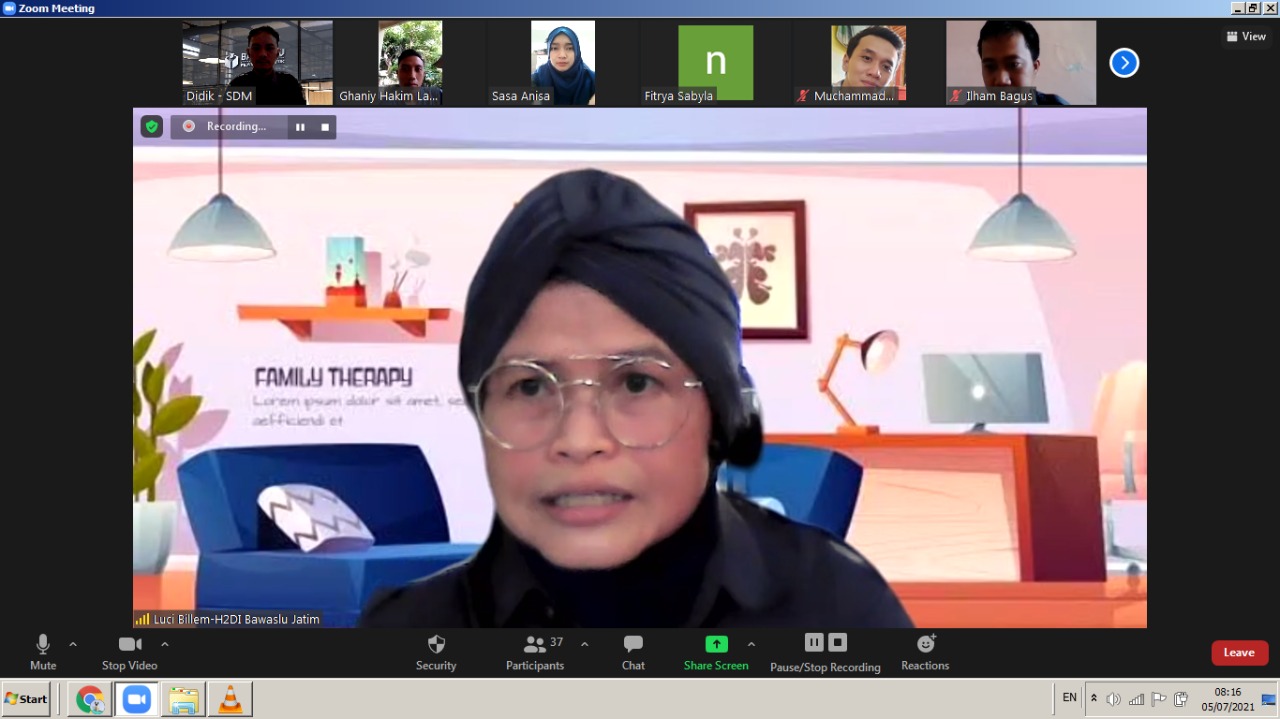The image size is (1280, 719).
Task: Open the View menu
Action: click(x=1246, y=36)
